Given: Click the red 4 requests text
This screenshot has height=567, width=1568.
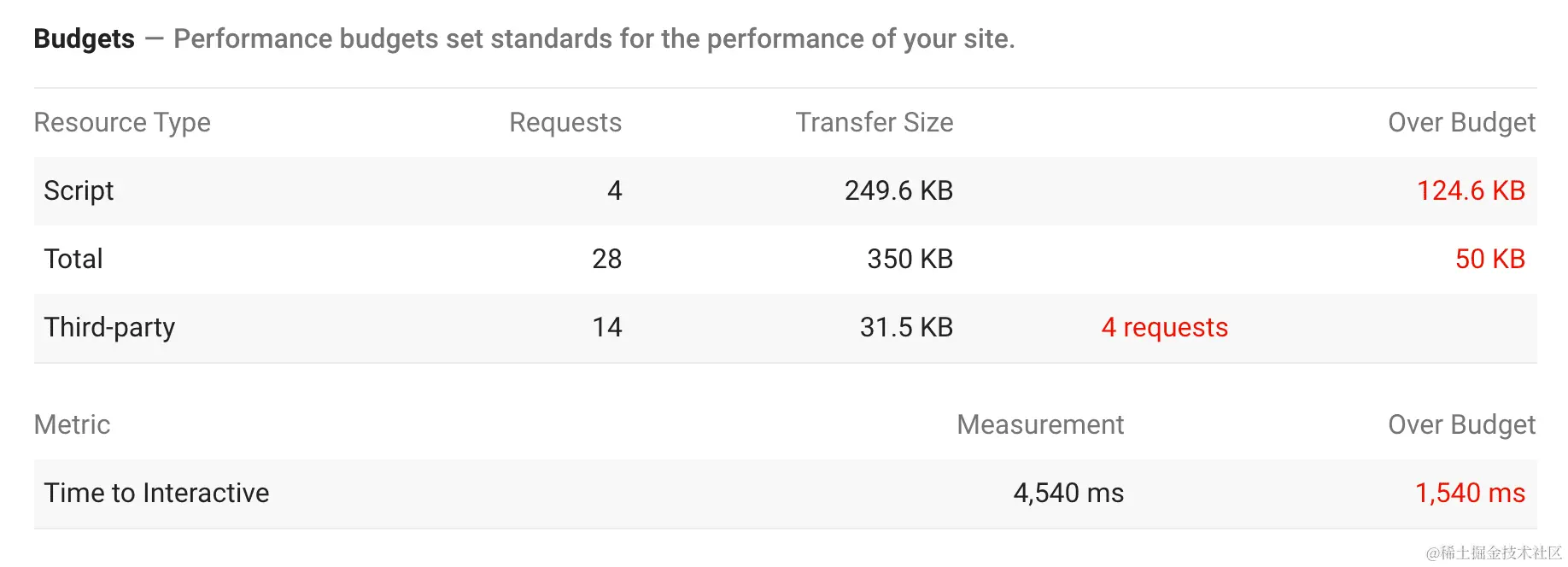Looking at the screenshot, I should [x=1164, y=328].
